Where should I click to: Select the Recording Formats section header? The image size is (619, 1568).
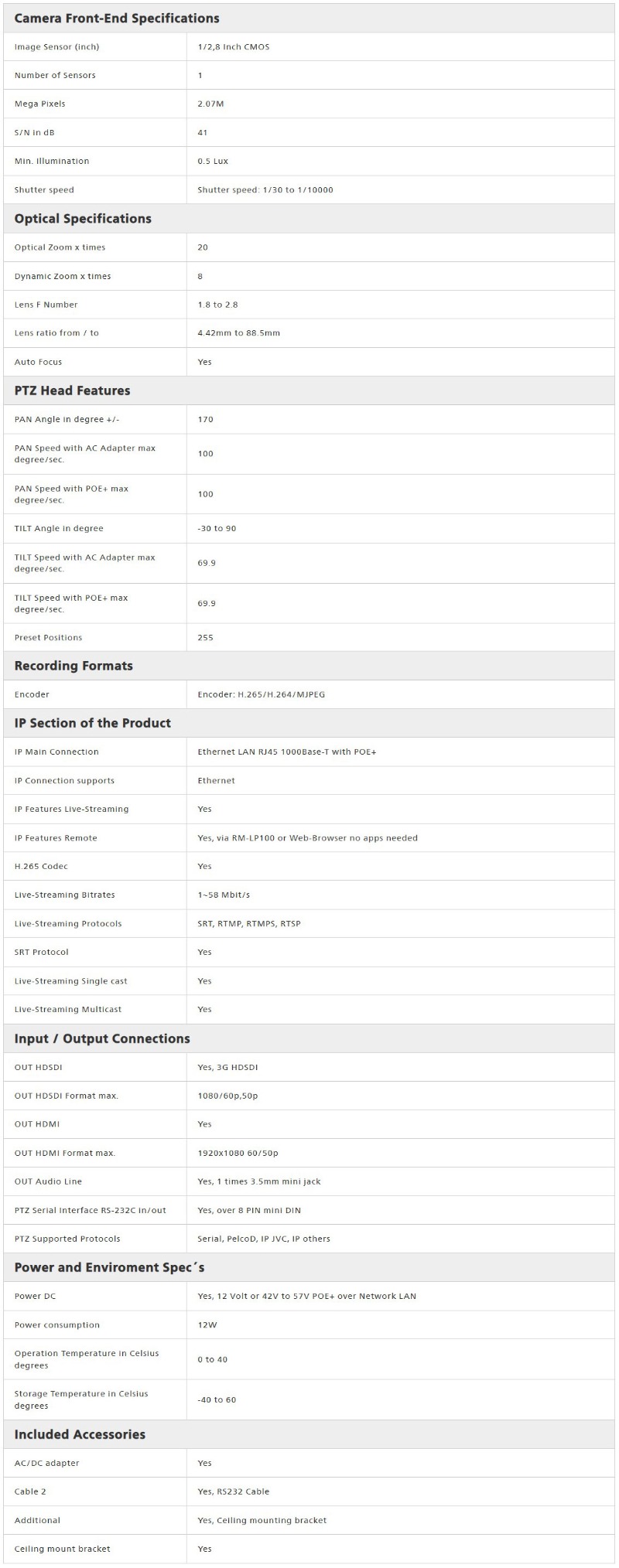tap(74, 666)
